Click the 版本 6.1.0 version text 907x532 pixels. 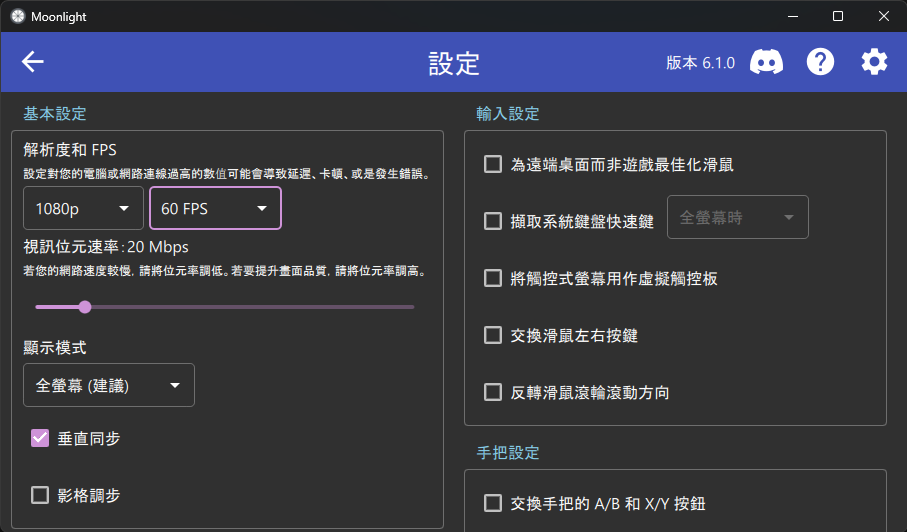(700, 62)
